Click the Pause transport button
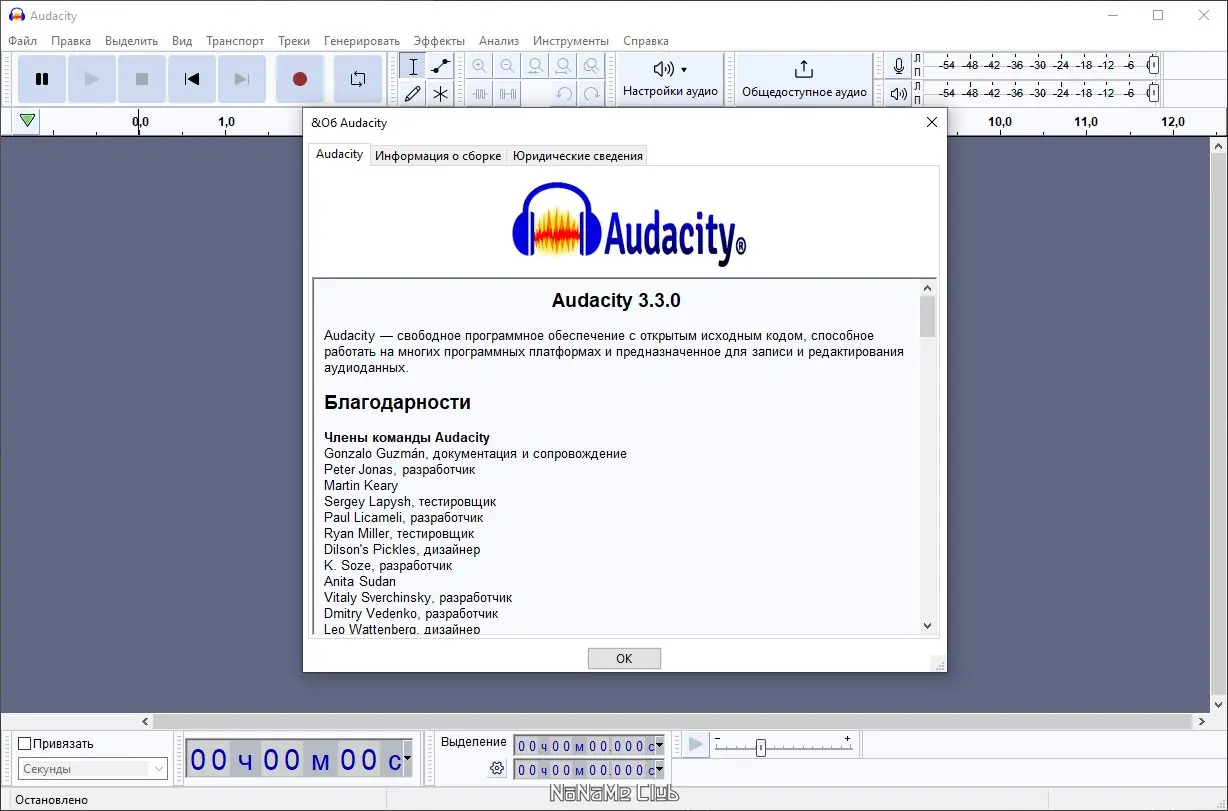The height and width of the screenshot is (811, 1228). coord(42,79)
